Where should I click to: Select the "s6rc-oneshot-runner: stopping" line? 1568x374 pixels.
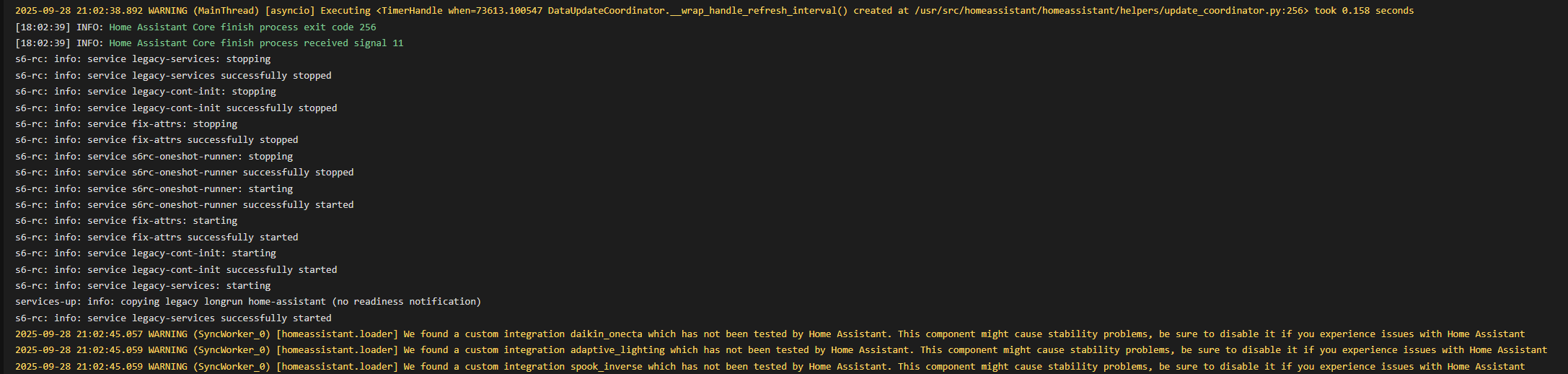[154, 157]
